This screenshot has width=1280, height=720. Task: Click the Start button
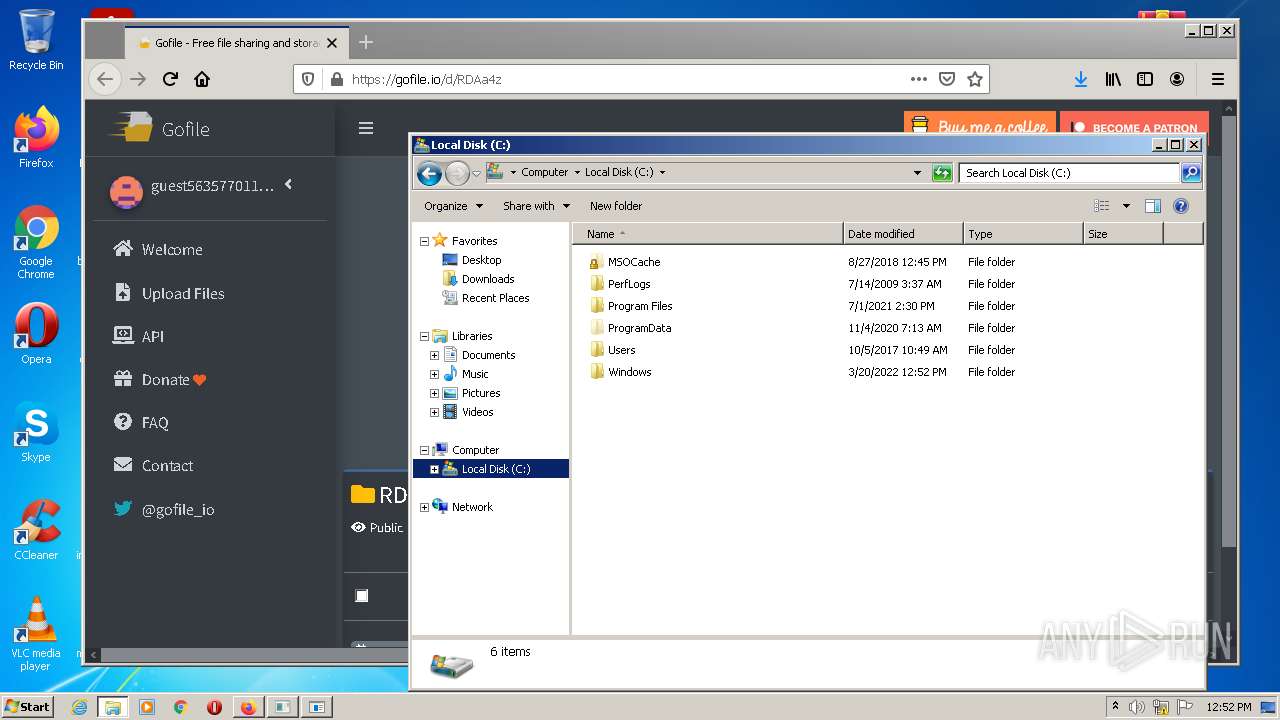point(28,707)
